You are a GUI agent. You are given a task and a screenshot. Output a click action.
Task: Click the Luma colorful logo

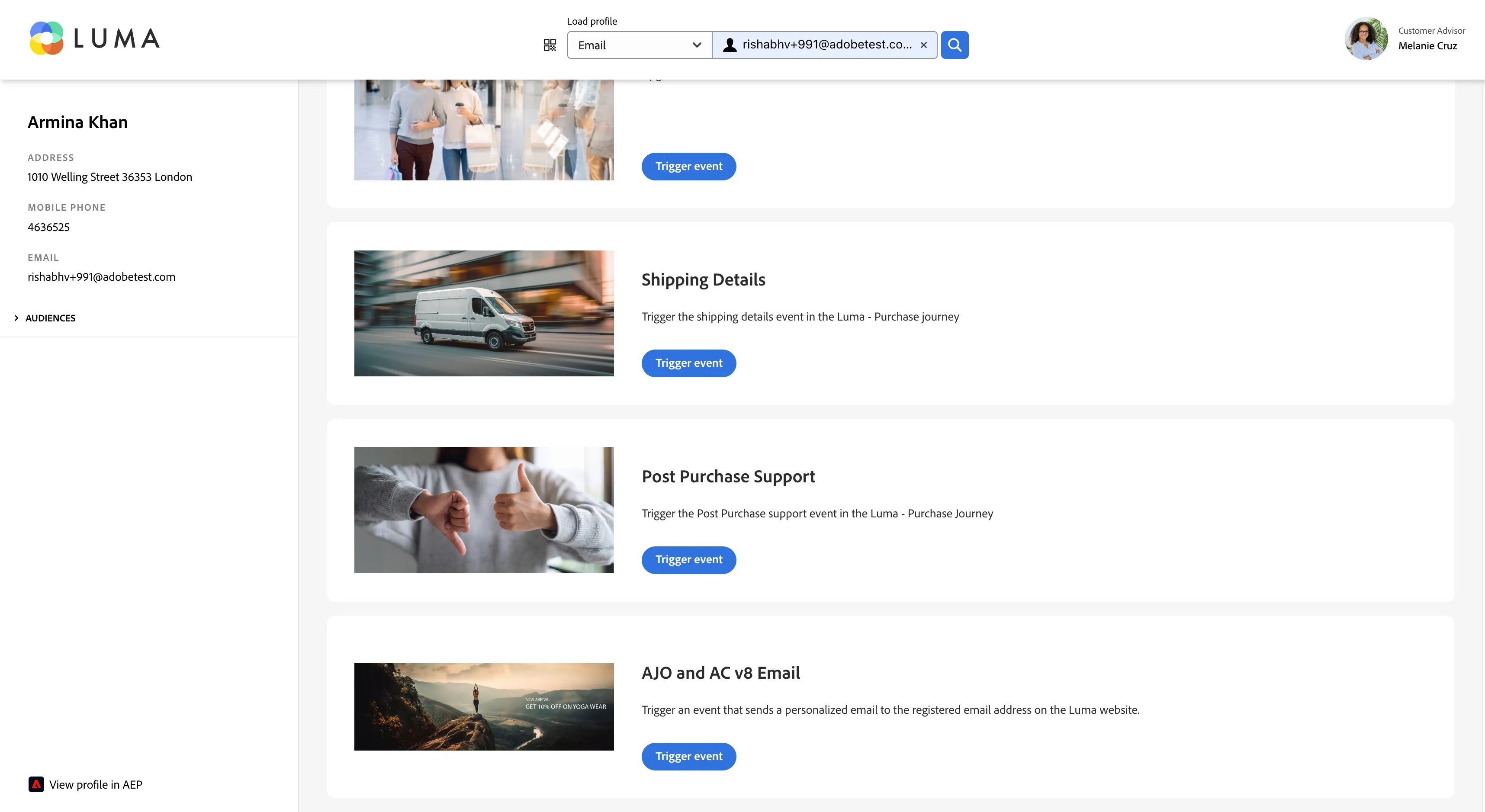47,38
